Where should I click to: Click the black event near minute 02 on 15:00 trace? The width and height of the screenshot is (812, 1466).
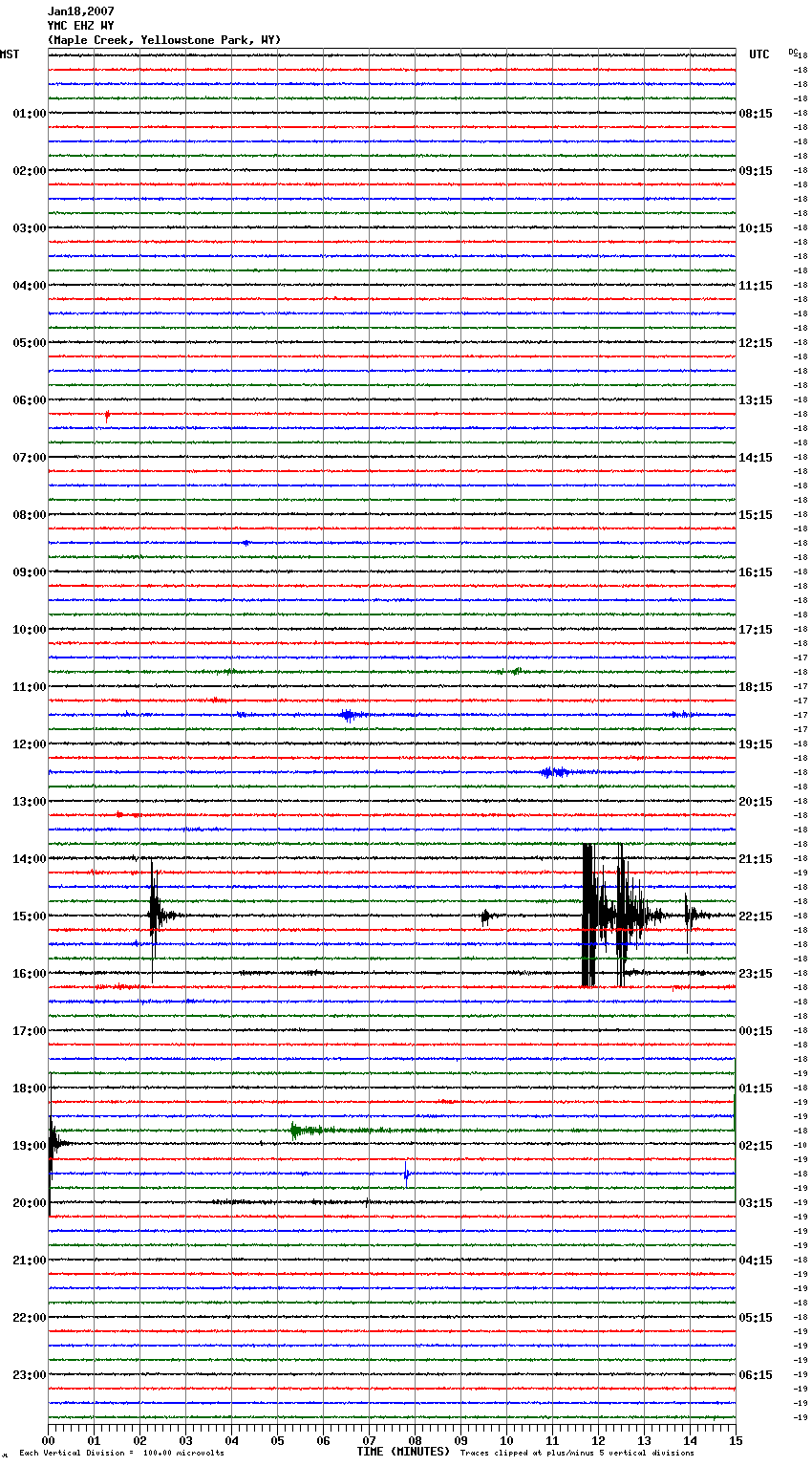[x=155, y=916]
